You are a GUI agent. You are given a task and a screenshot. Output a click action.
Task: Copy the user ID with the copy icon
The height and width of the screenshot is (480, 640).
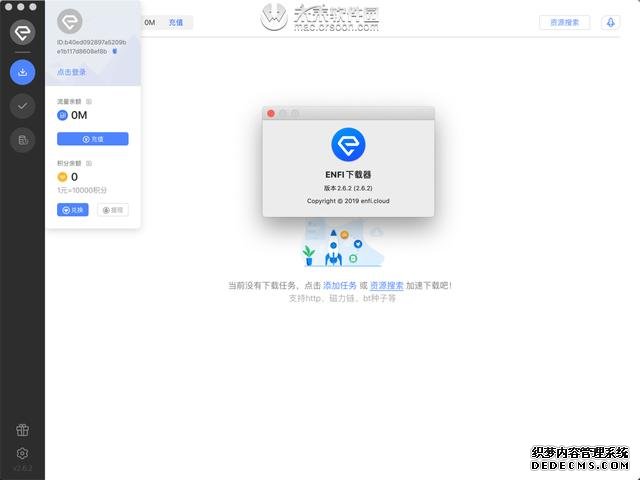click(115, 51)
